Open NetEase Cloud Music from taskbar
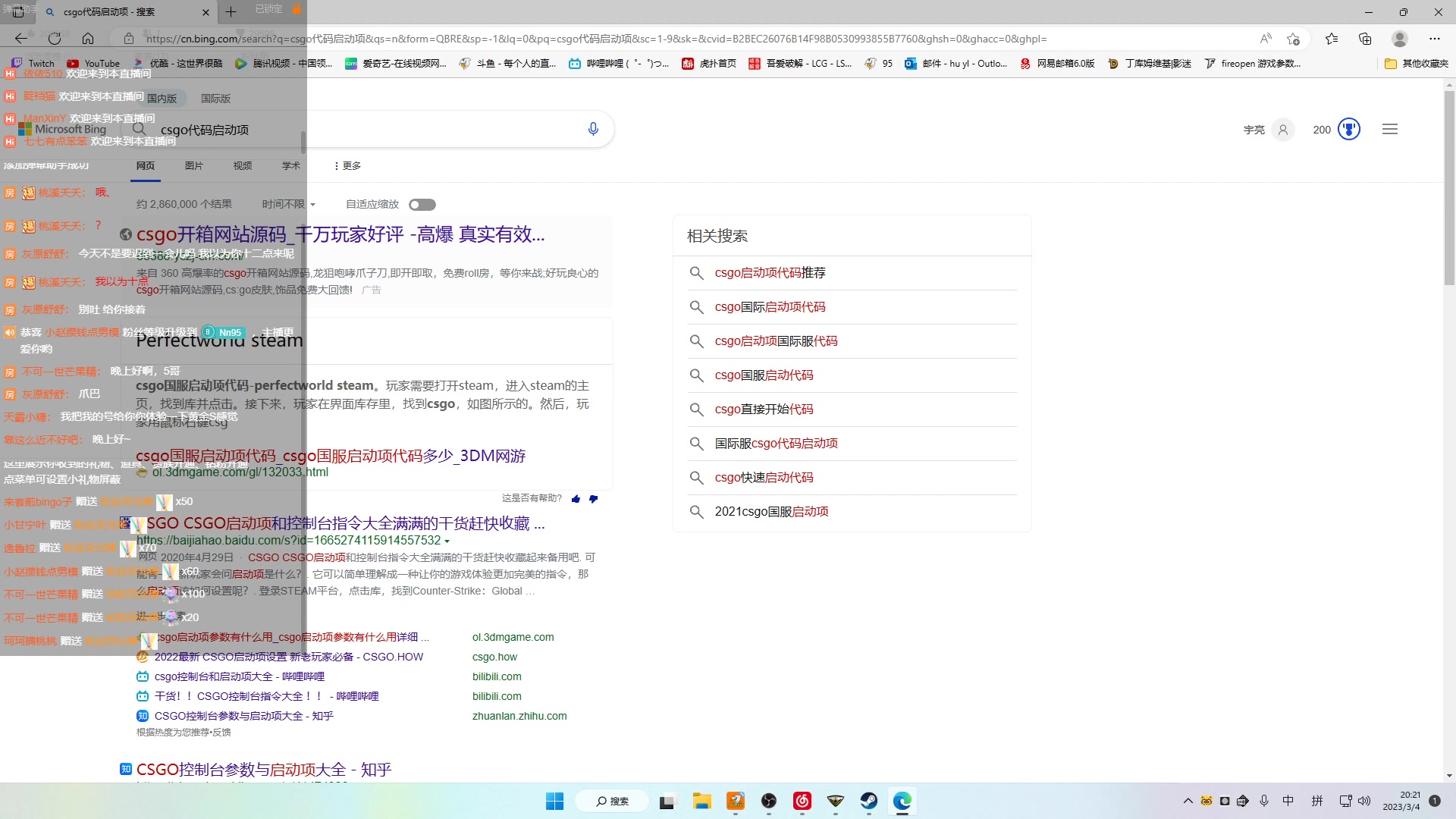Image resolution: width=1456 pixels, height=819 pixels. (802, 801)
